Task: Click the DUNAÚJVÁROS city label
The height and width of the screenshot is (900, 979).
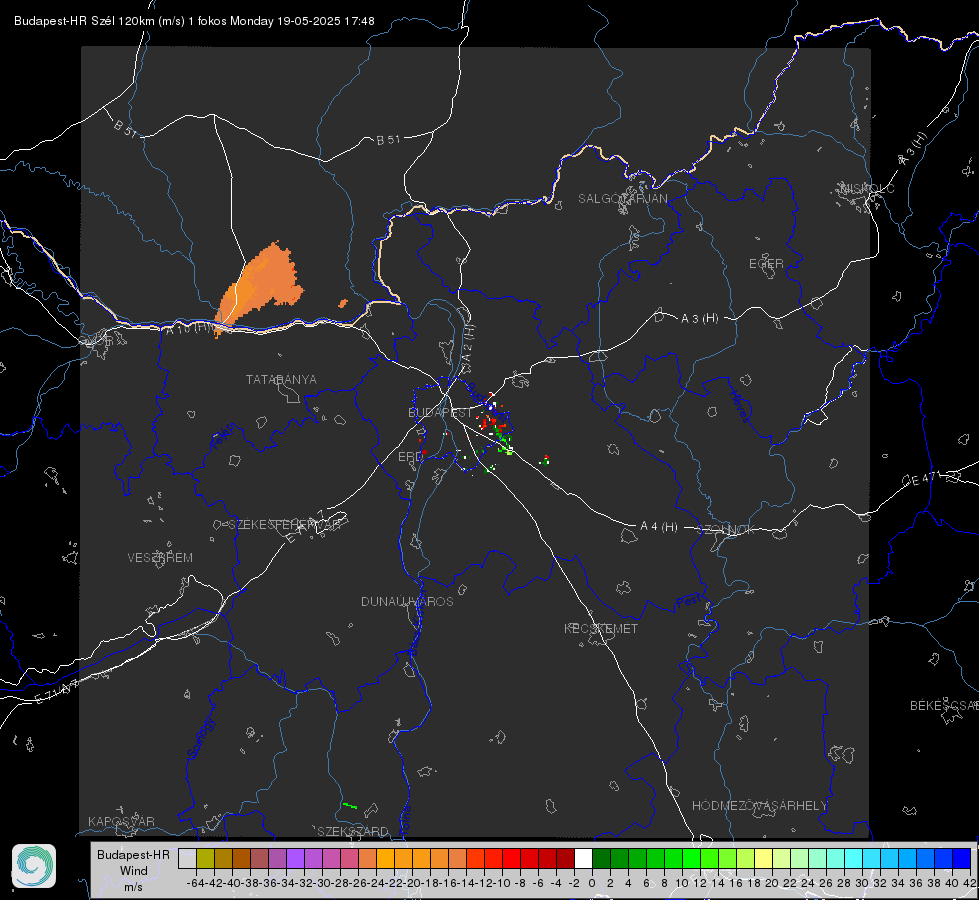Action: (407, 601)
